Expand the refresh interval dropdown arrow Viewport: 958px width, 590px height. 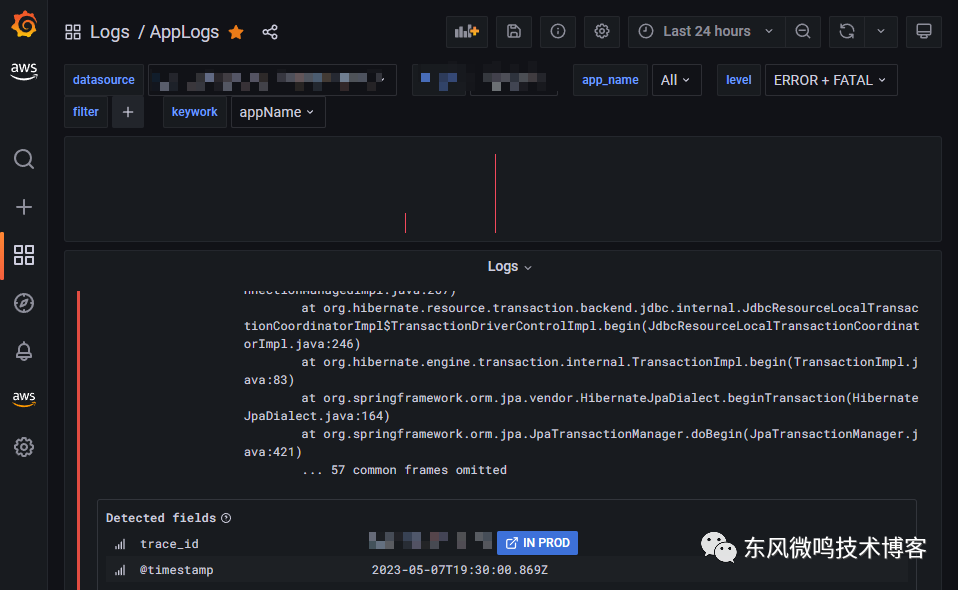881,32
